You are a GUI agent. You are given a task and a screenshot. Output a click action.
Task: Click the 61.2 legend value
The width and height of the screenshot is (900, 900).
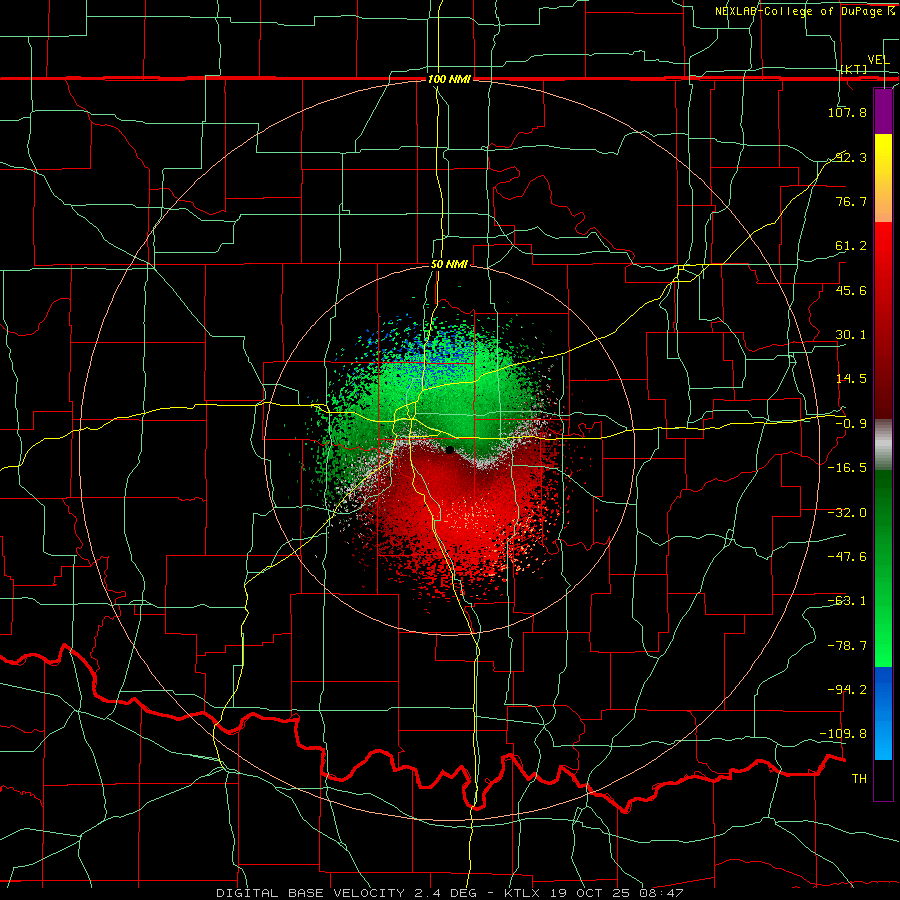click(851, 246)
